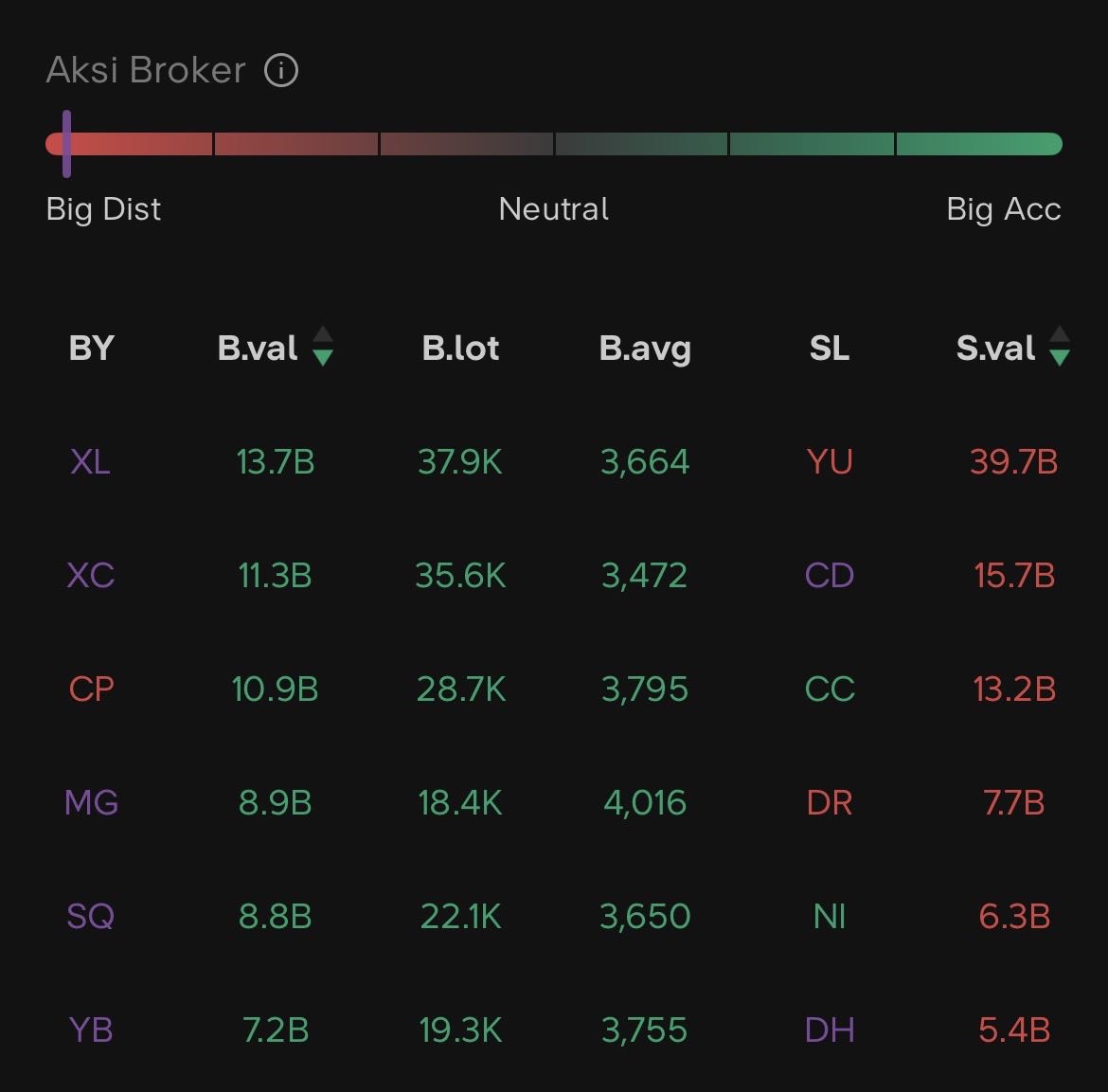Select seller broker CC
Image resolution: width=1108 pixels, height=1092 pixels.
click(x=830, y=689)
